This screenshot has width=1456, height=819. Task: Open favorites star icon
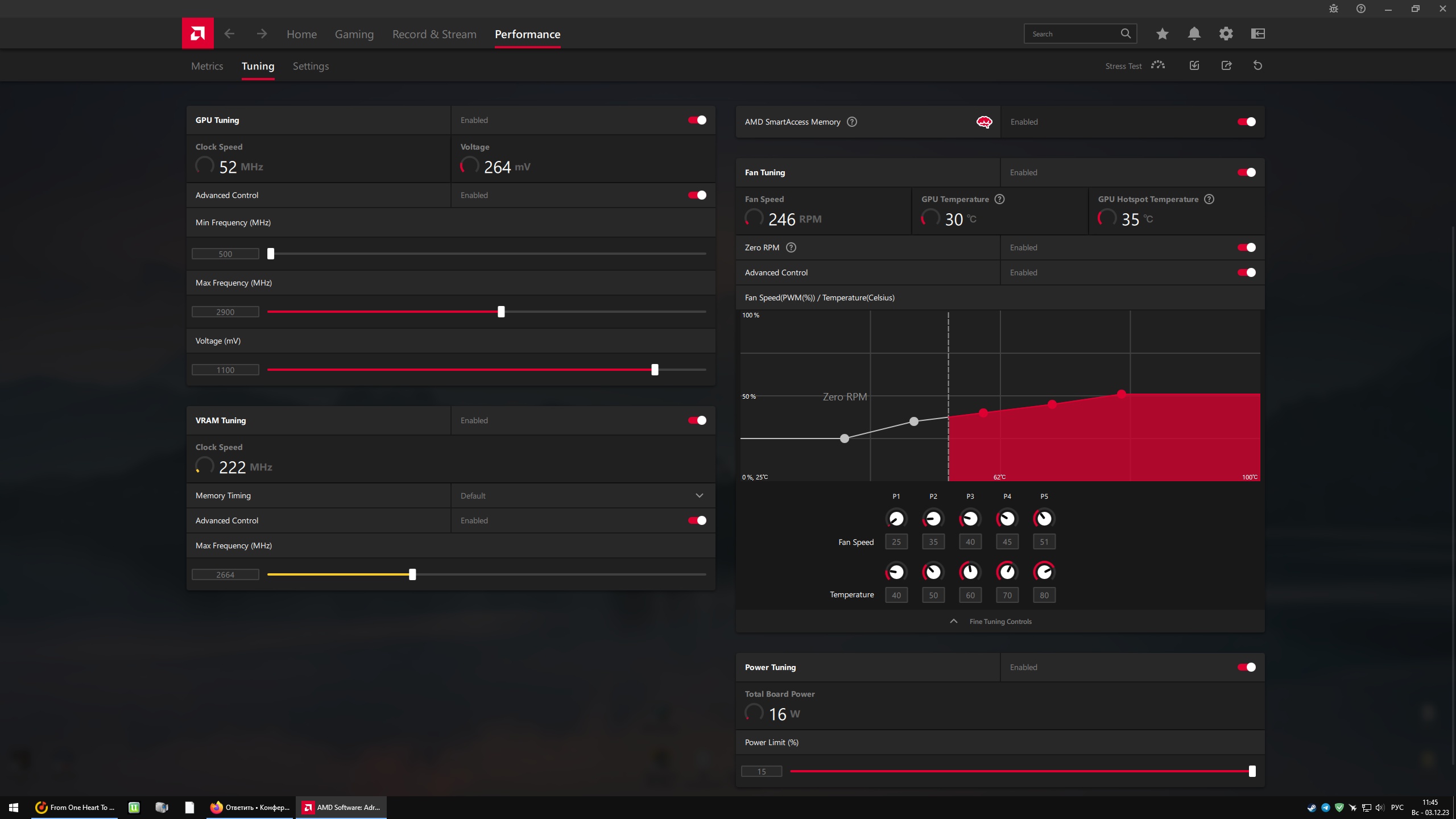(x=1162, y=34)
